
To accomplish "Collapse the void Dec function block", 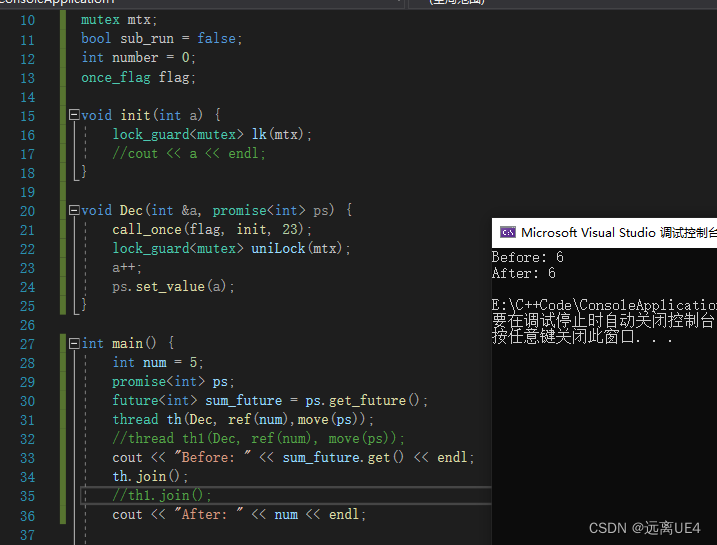I will click(74, 210).
